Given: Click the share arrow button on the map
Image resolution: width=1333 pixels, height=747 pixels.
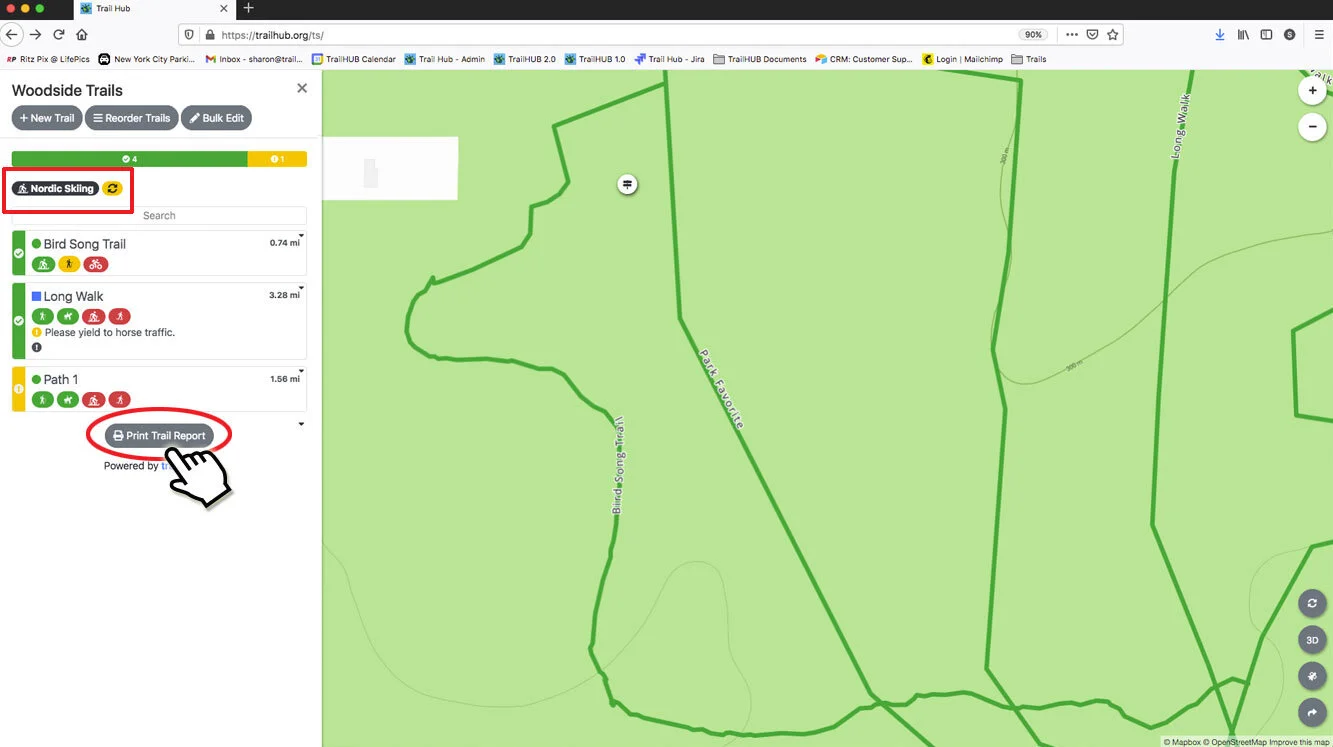Looking at the screenshot, I should (x=1312, y=712).
